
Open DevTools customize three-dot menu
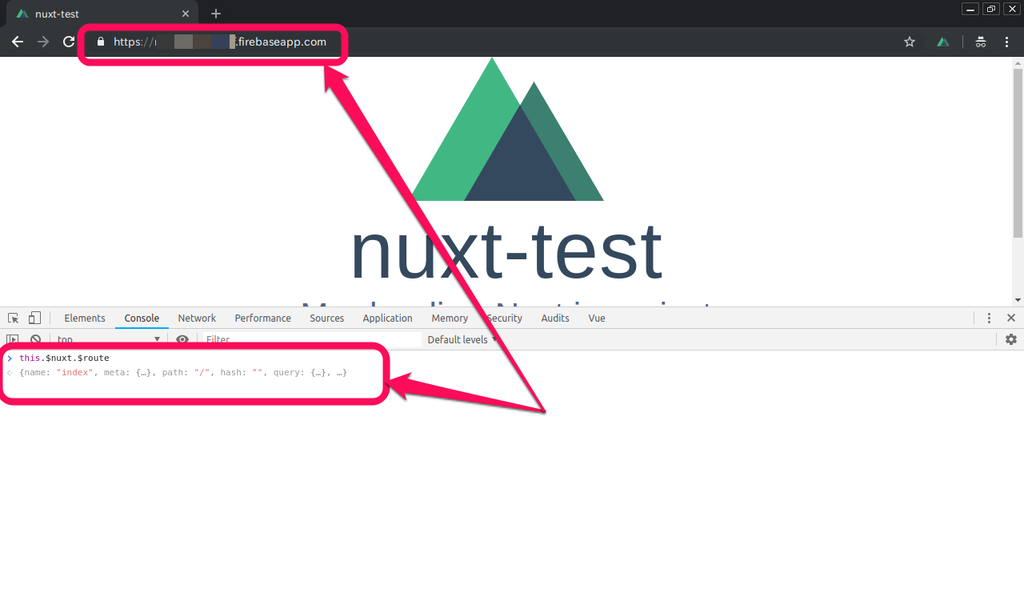(989, 318)
